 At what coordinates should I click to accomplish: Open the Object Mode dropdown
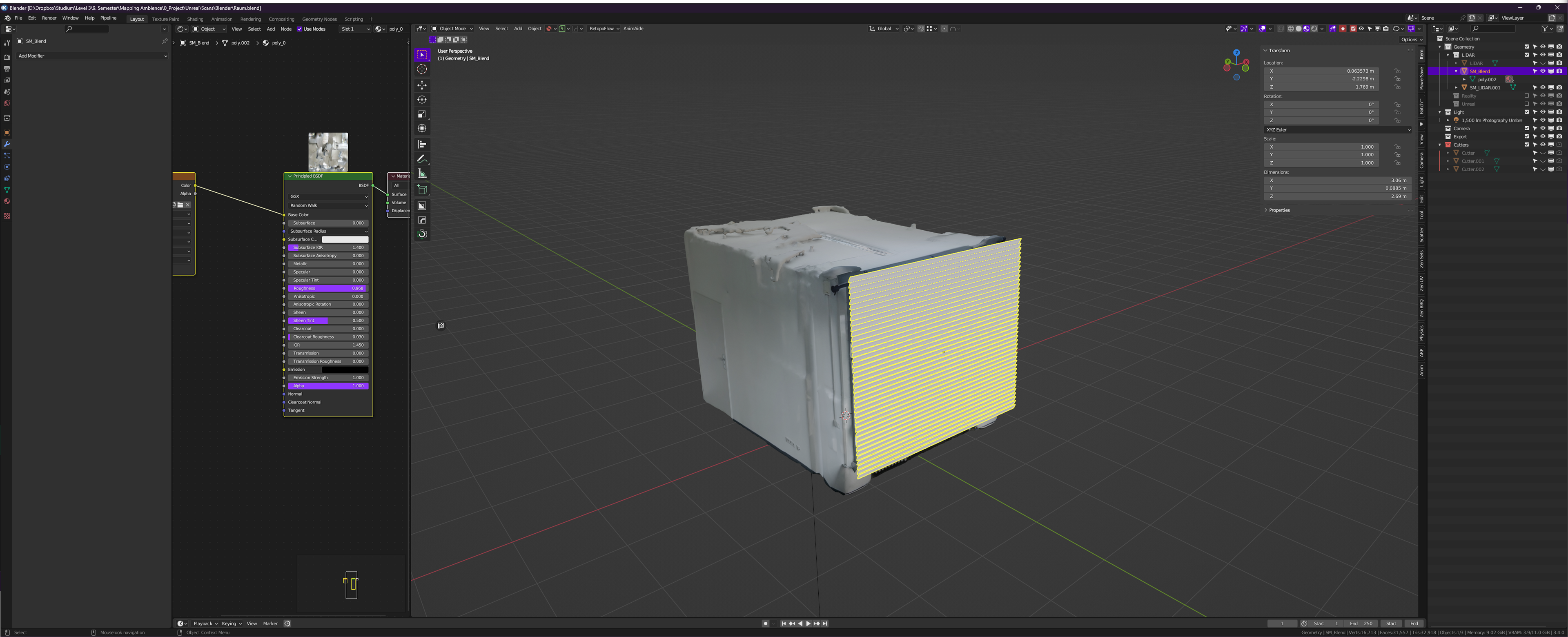click(x=452, y=29)
